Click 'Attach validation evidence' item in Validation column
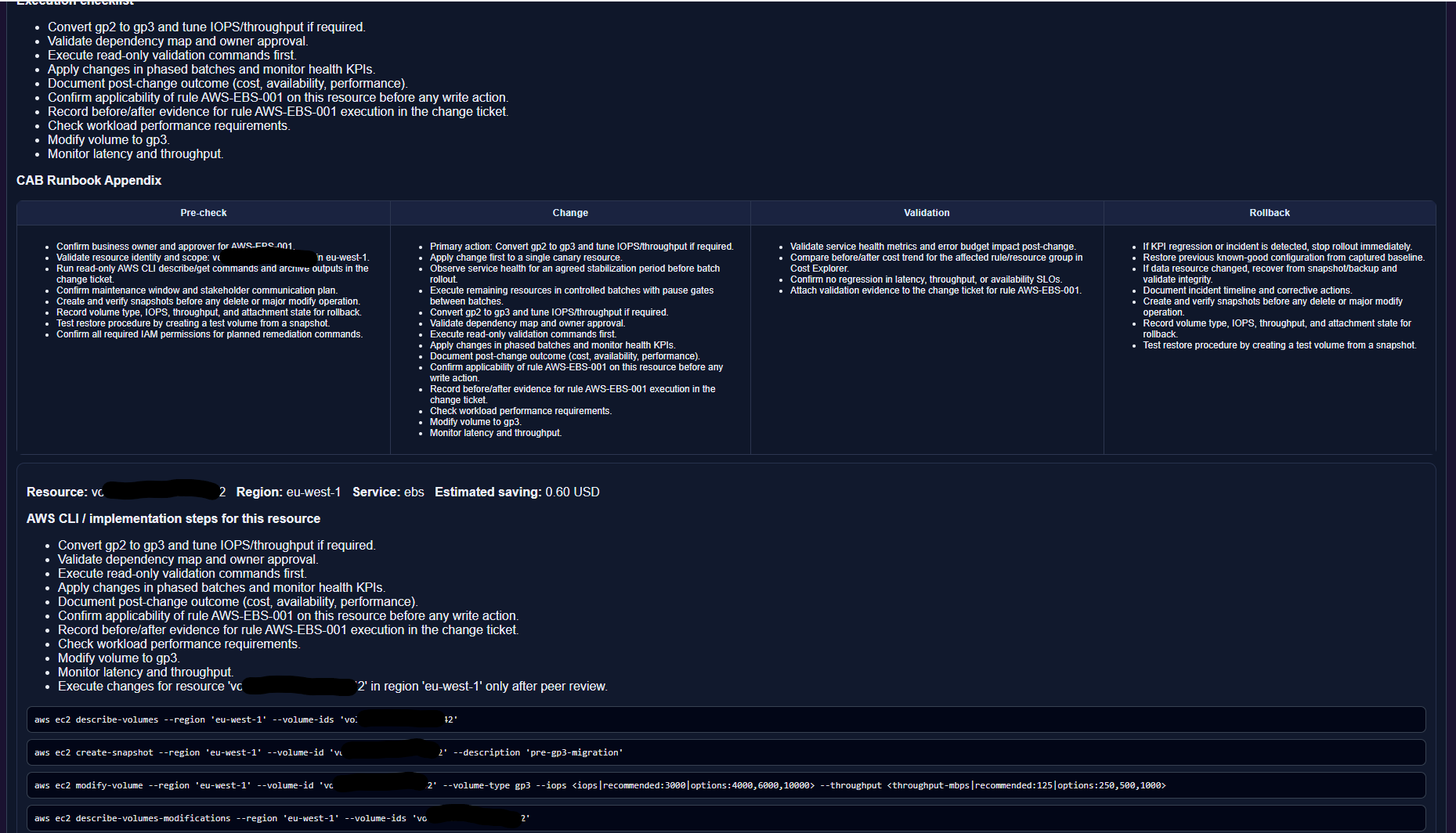The height and width of the screenshot is (833, 1456). (935, 290)
